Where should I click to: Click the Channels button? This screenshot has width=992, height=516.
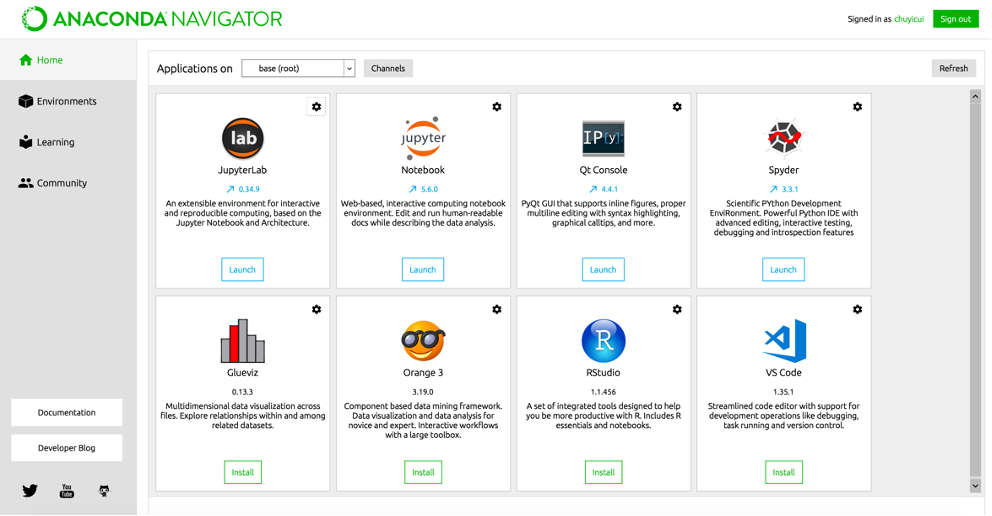click(388, 68)
